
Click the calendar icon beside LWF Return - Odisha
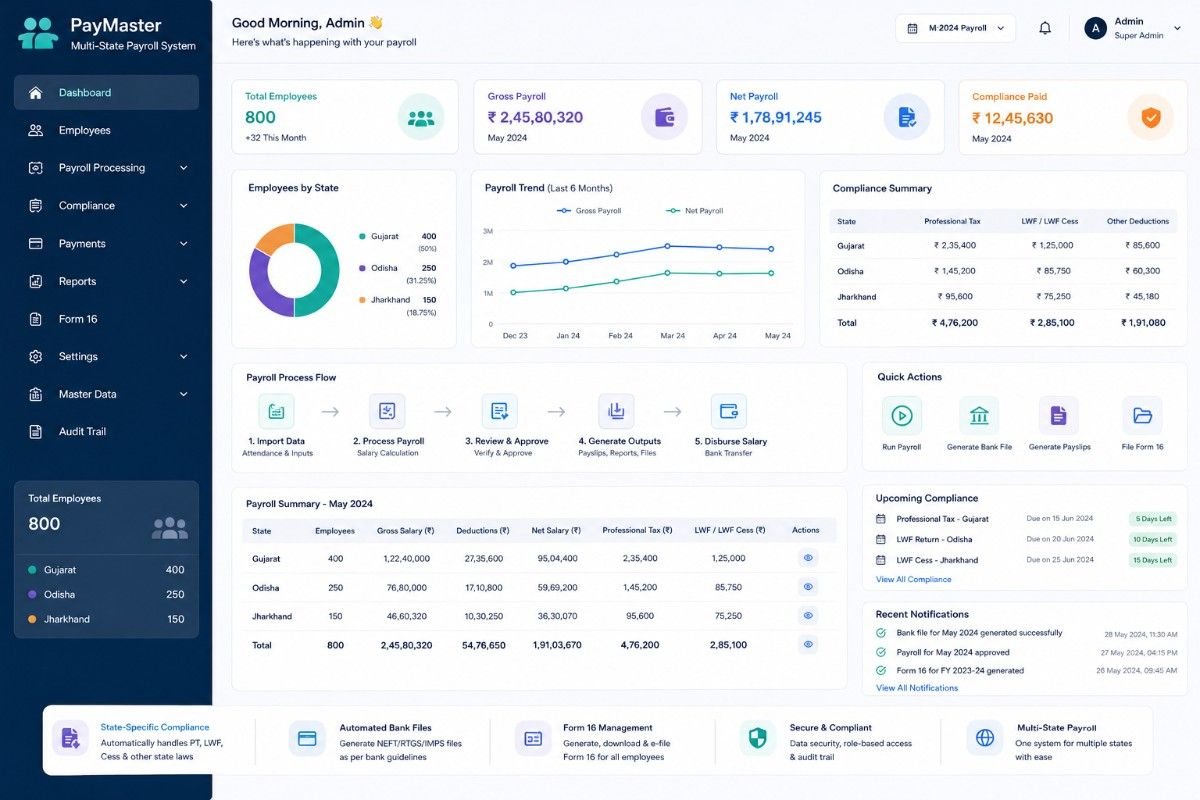pos(881,540)
